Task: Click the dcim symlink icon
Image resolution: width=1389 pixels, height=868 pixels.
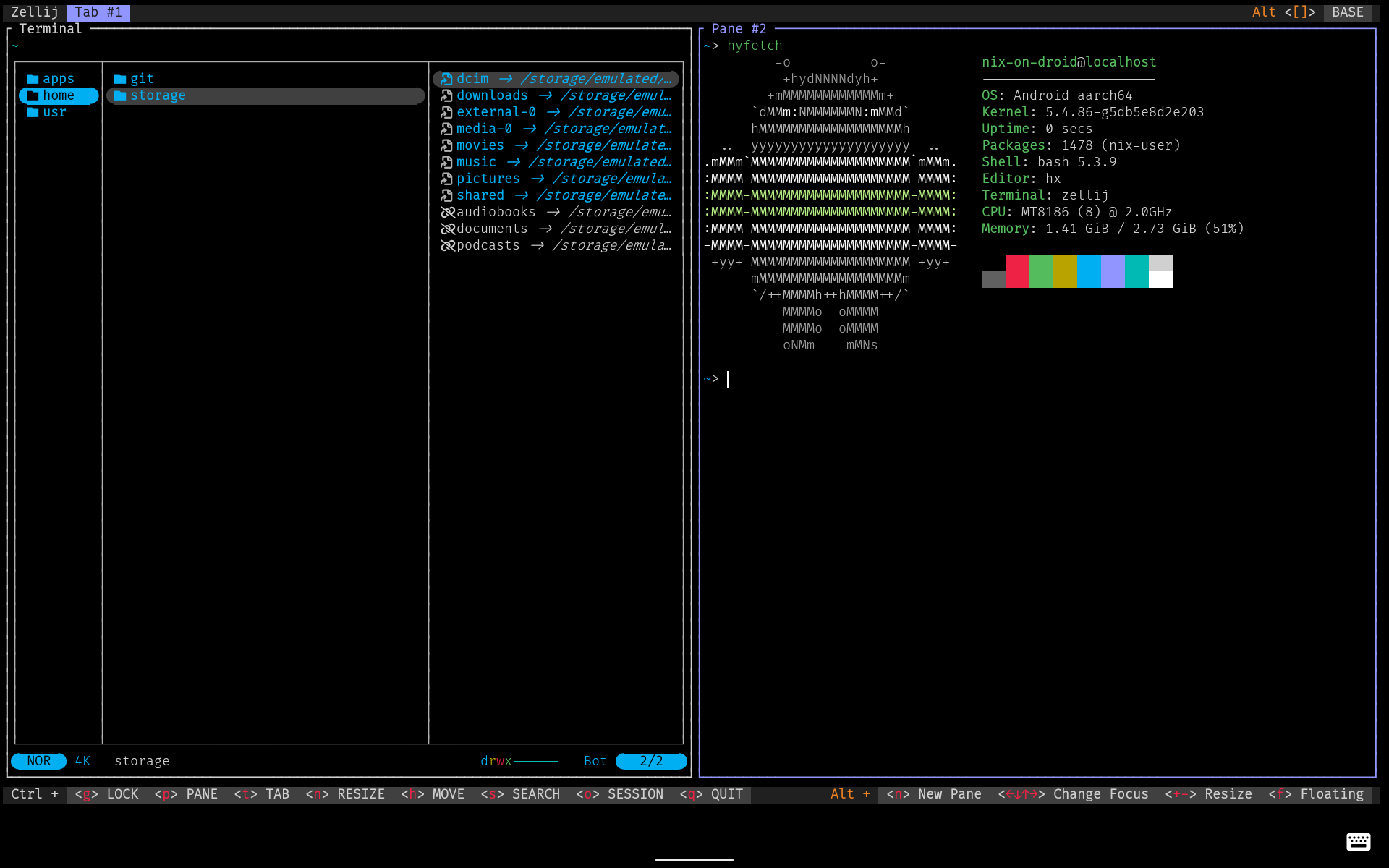Action: click(x=446, y=79)
